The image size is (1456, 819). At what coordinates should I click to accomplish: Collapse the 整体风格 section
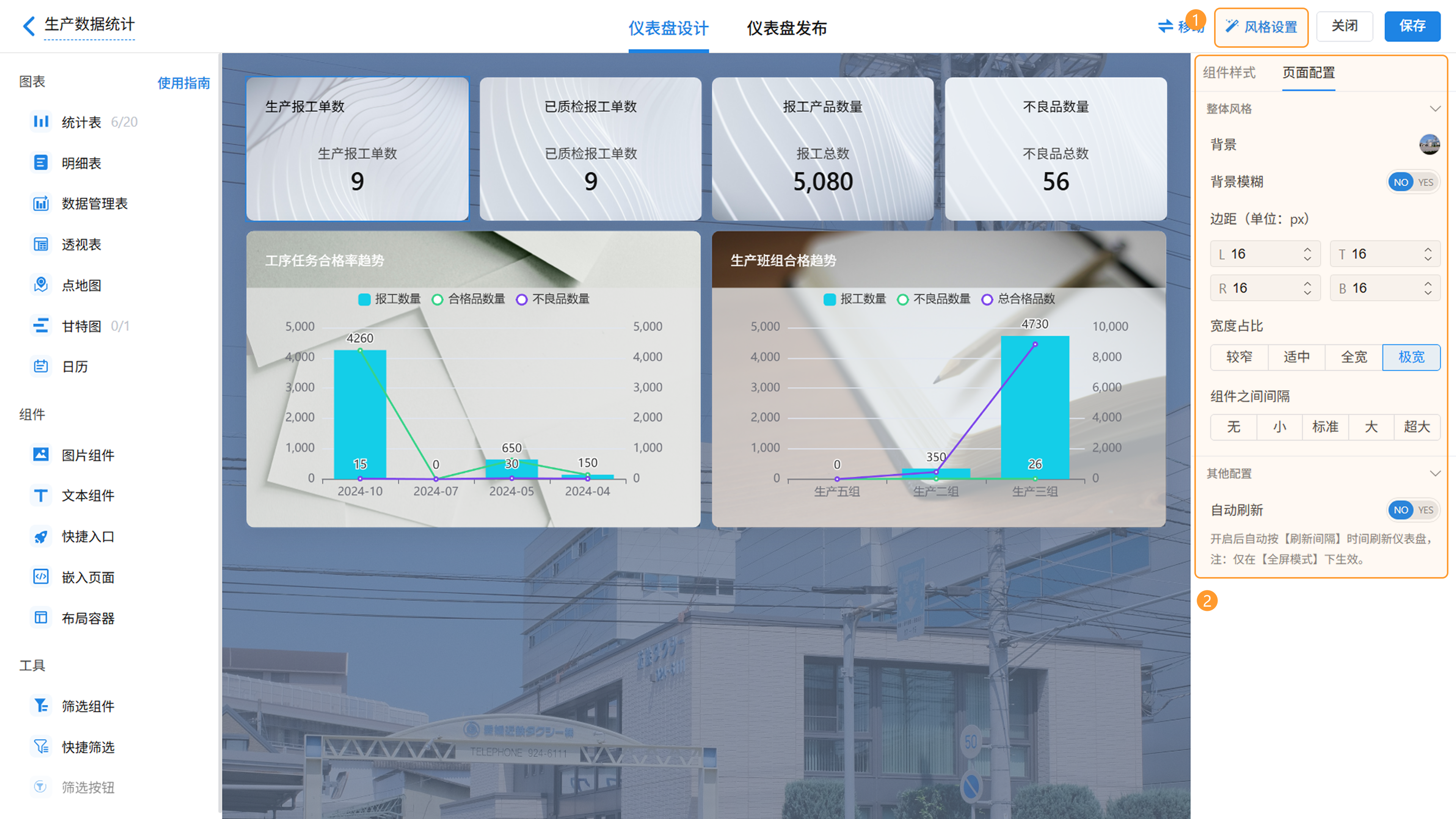coord(1434,108)
